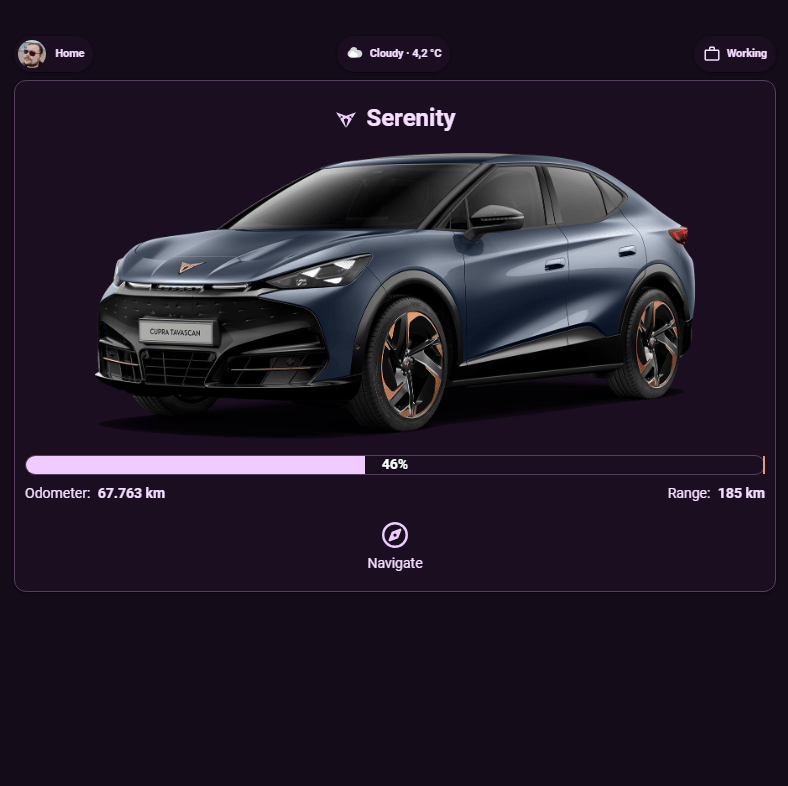Screen dimensions: 788x786
Task: Select the Serenity car title
Action: pos(411,119)
